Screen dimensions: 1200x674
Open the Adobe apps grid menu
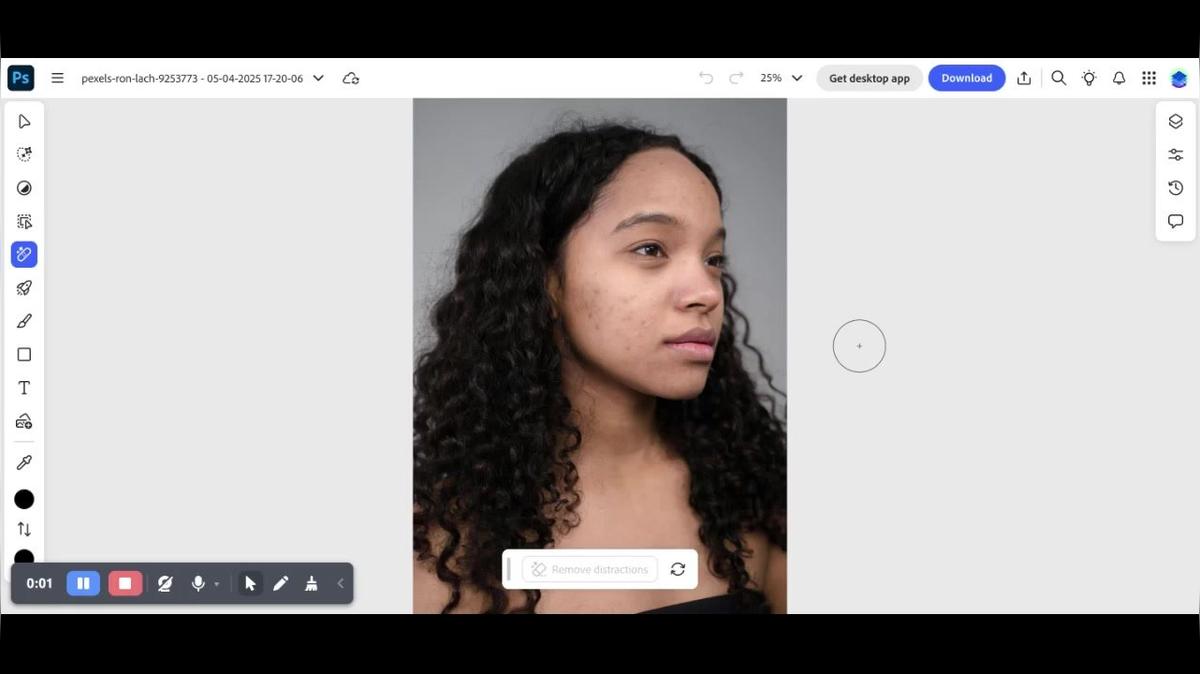[1149, 78]
